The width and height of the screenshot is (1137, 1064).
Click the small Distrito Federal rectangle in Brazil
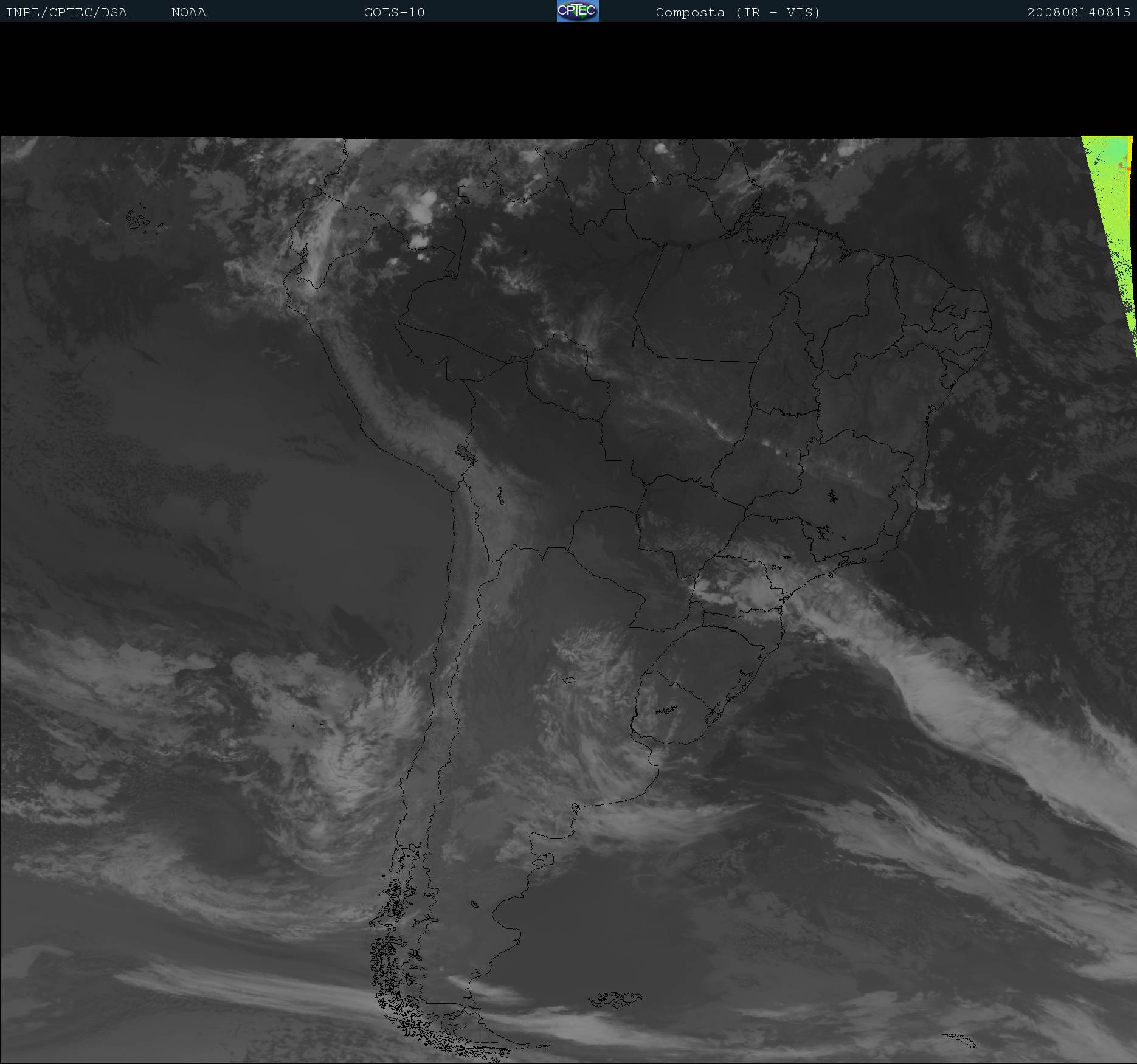click(x=793, y=452)
